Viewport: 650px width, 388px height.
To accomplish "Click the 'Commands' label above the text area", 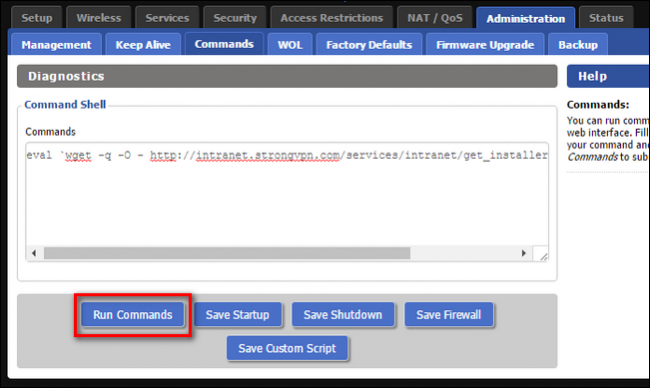I will tap(51, 132).
